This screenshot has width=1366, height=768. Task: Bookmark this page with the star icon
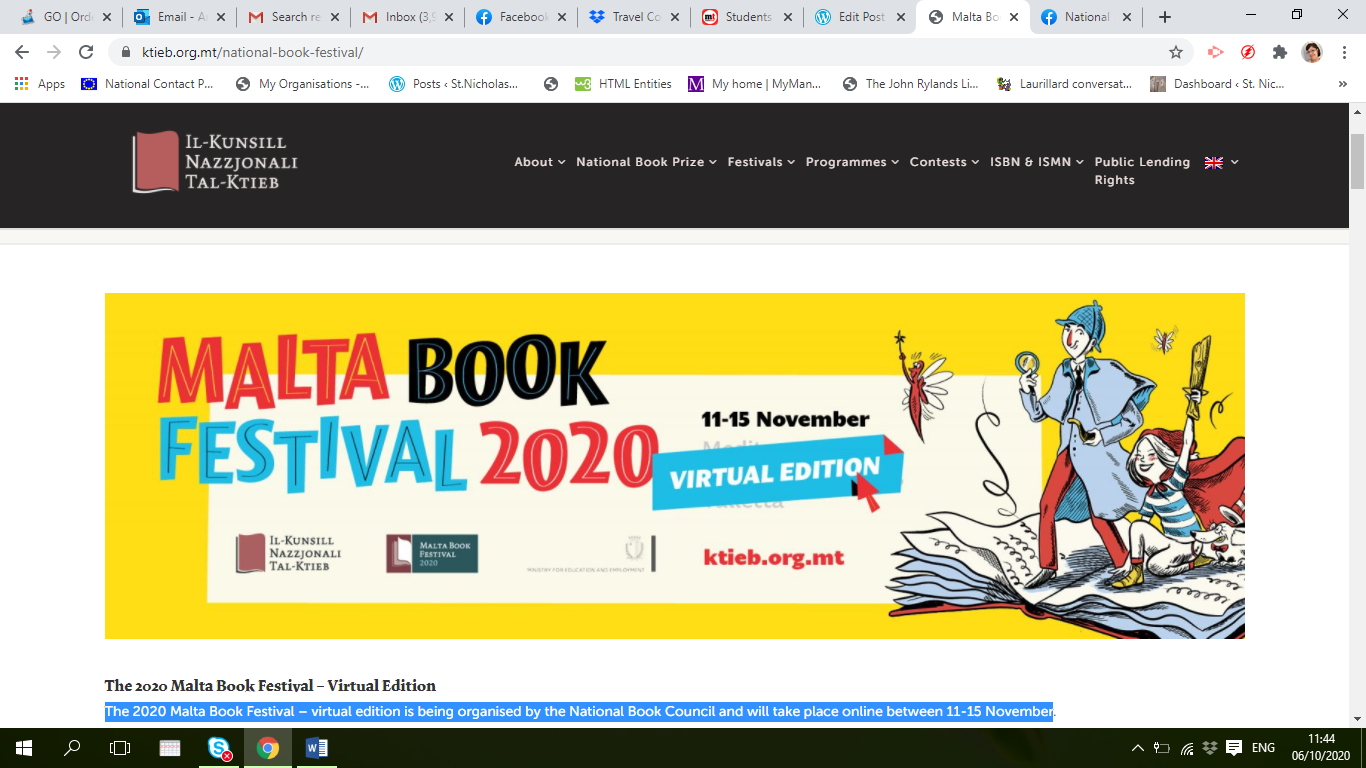(1176, 52)
